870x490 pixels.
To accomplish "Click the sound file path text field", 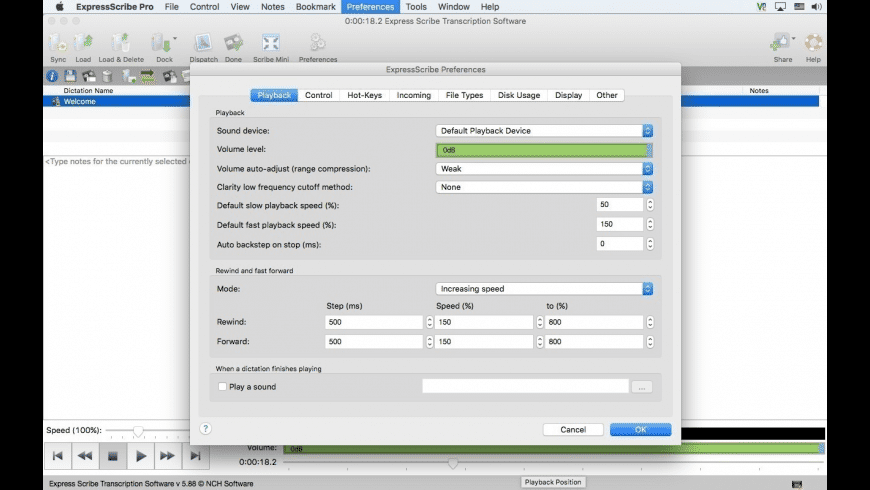I will pos(525,386).
